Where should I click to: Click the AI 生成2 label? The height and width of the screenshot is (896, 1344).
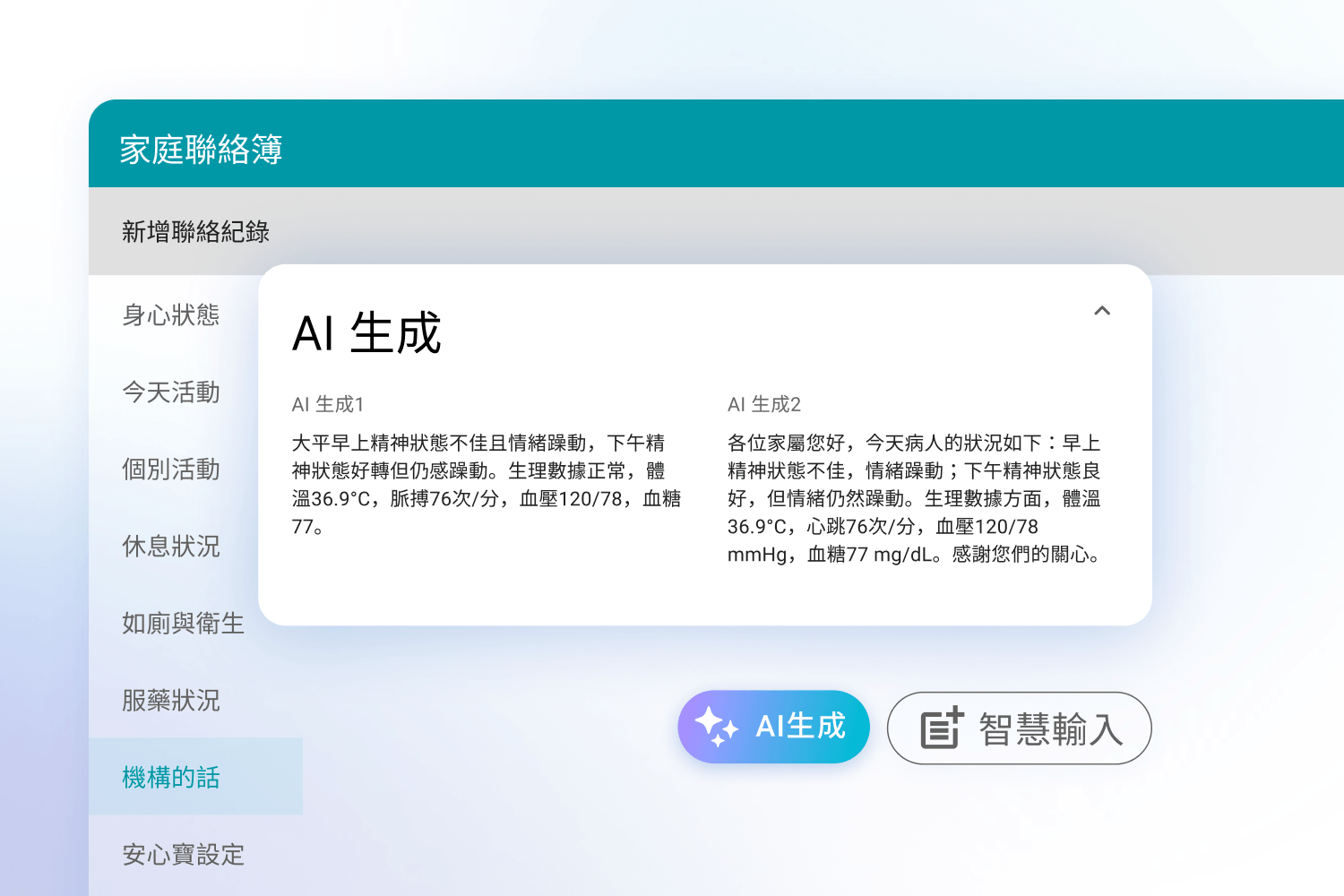pos(764,405)
